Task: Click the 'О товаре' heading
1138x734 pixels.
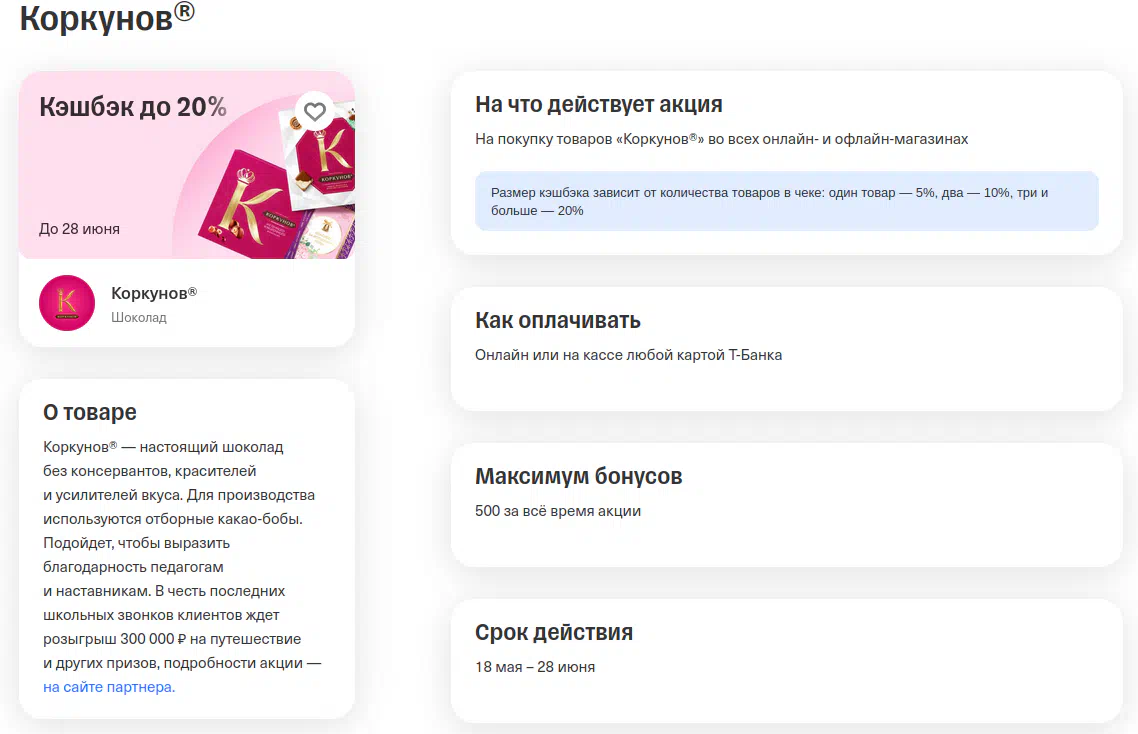Action: (90, 412)
